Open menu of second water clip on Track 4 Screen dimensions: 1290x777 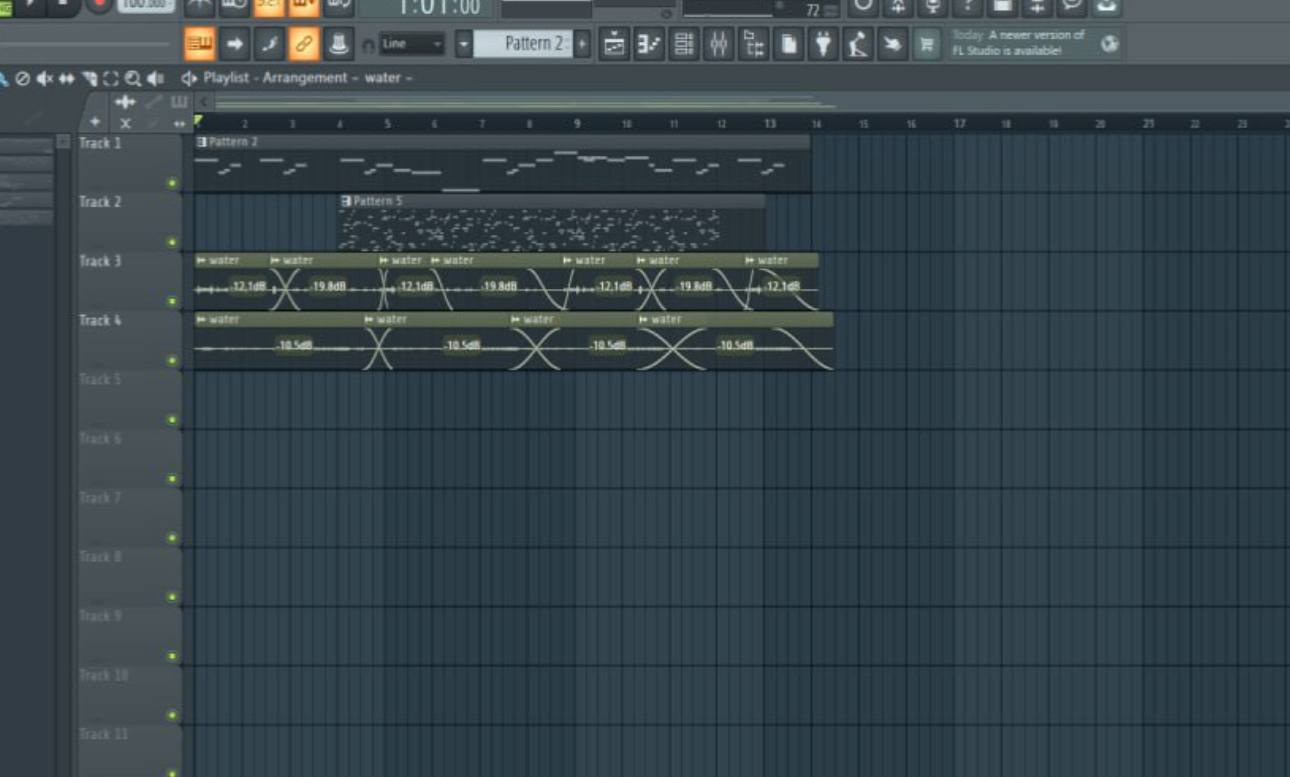370,320
